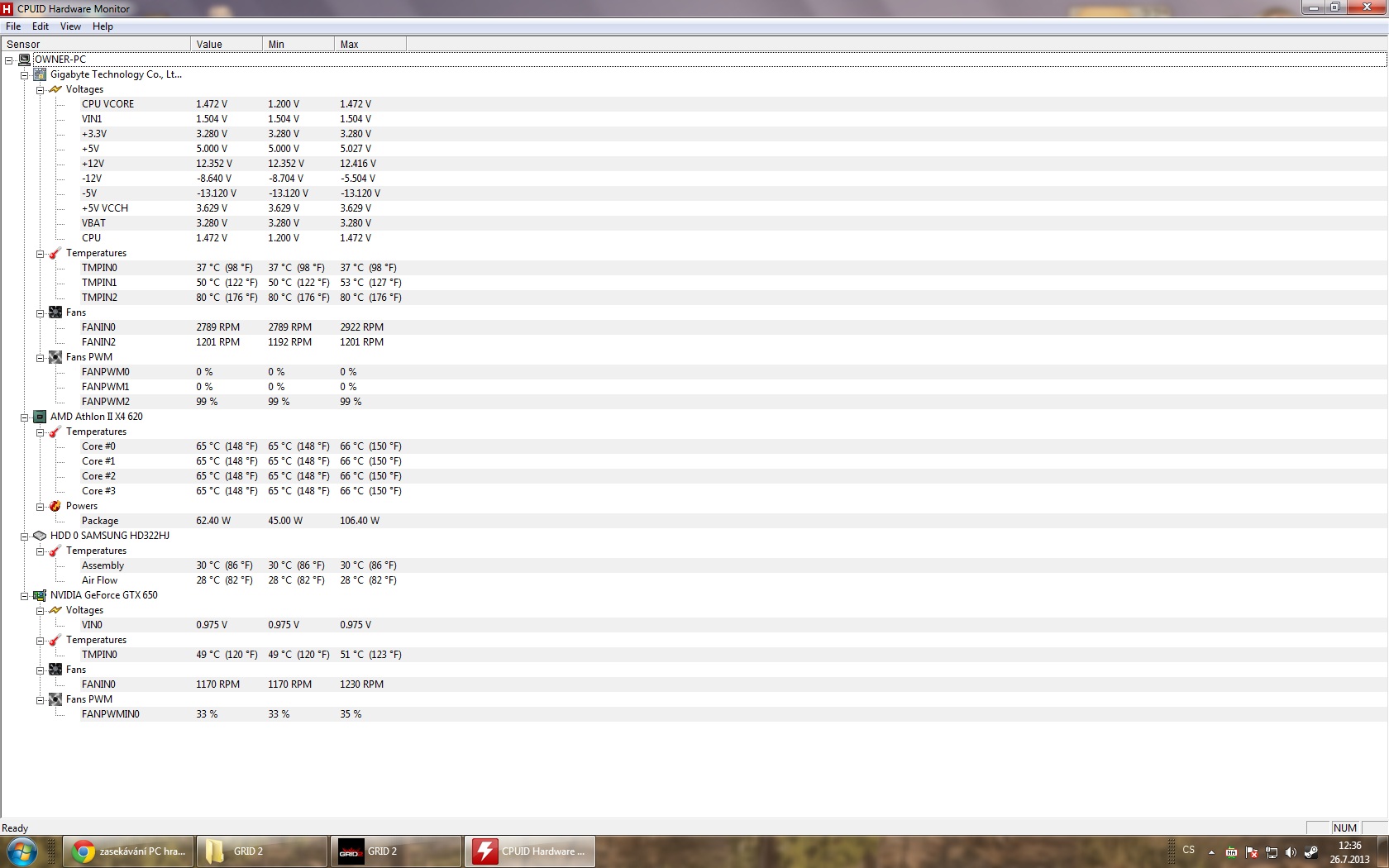The image size is (1389, 868).
Task: Select the Assembly temperature row
Action: coord(733,565)
